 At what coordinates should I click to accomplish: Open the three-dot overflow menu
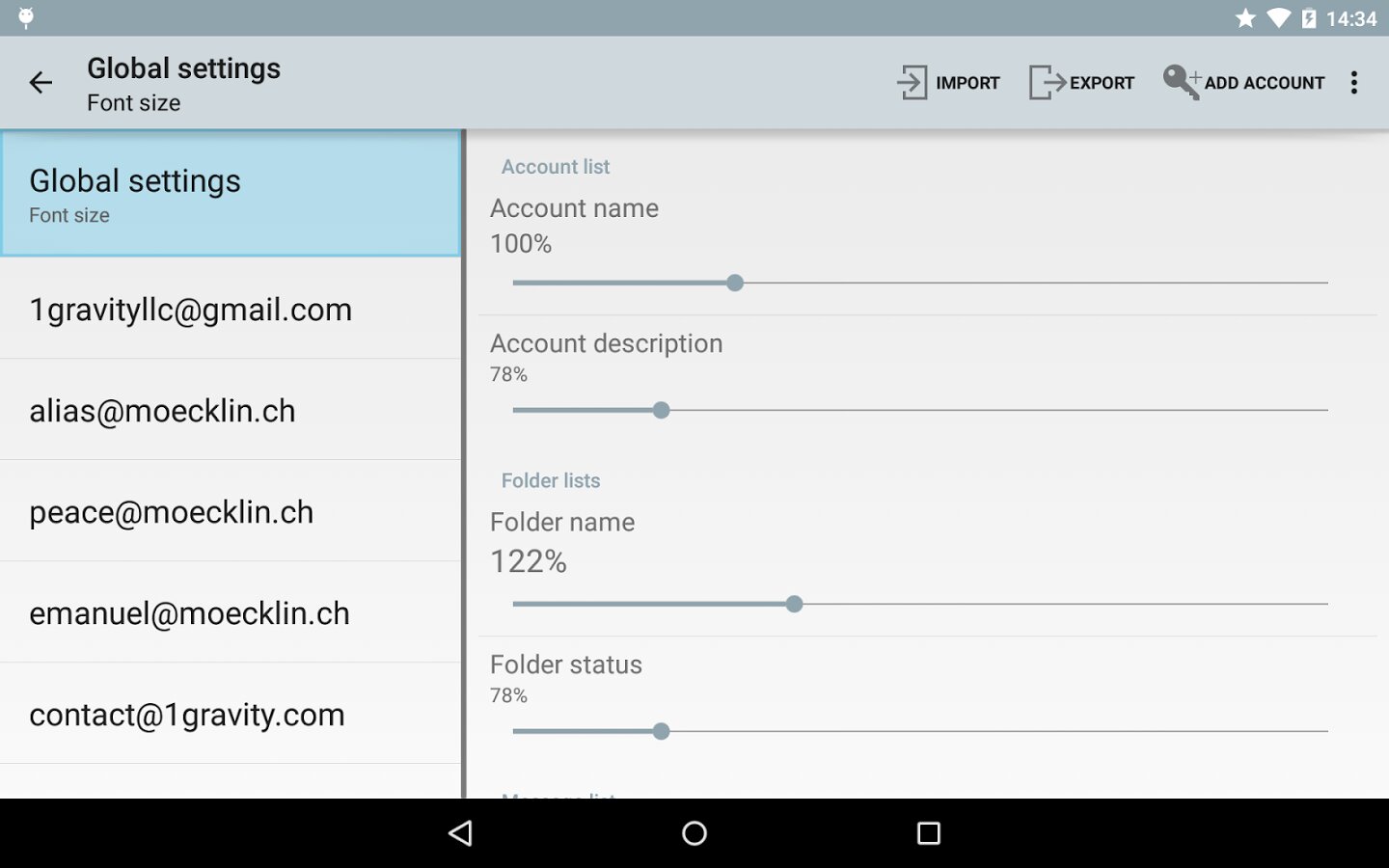pyautogui.click(x=1354, y=83)
